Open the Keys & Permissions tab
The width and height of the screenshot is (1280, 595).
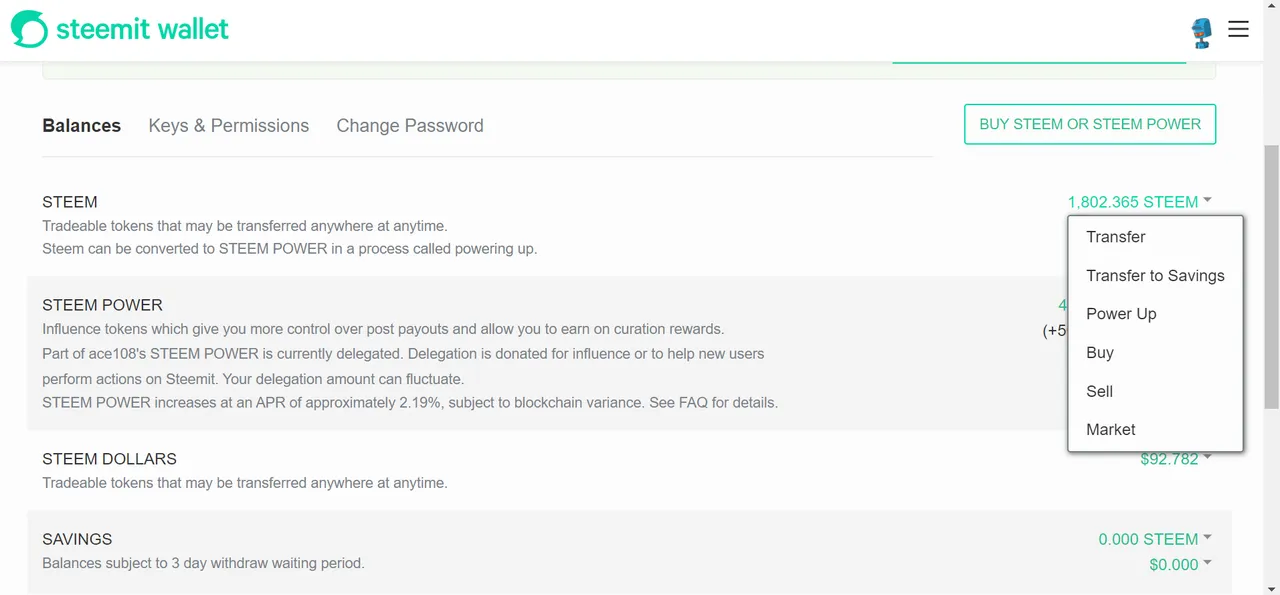[228, 126]
